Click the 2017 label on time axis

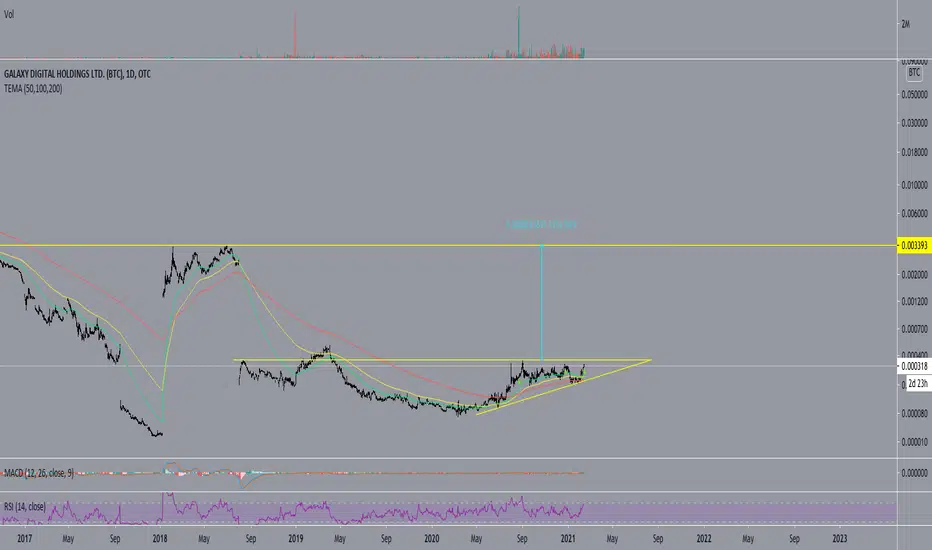click(24, 539)
